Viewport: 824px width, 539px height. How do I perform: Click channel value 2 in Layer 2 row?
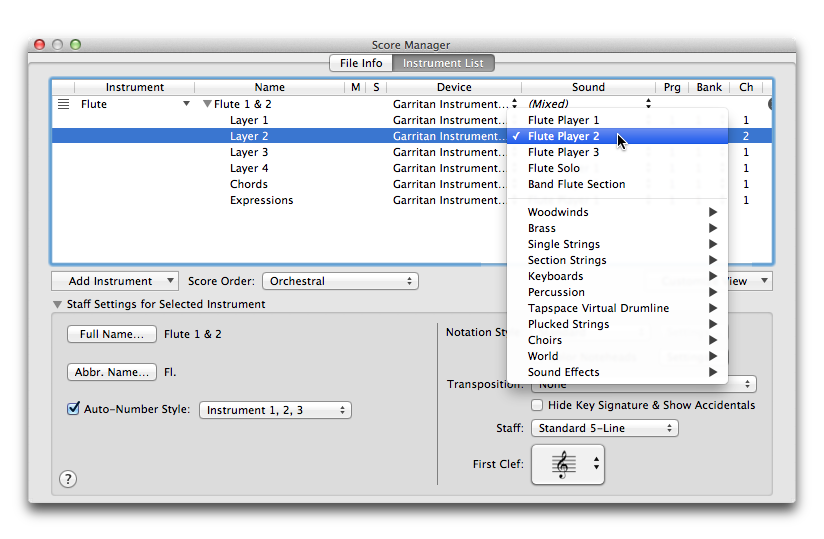click(746, 136)
